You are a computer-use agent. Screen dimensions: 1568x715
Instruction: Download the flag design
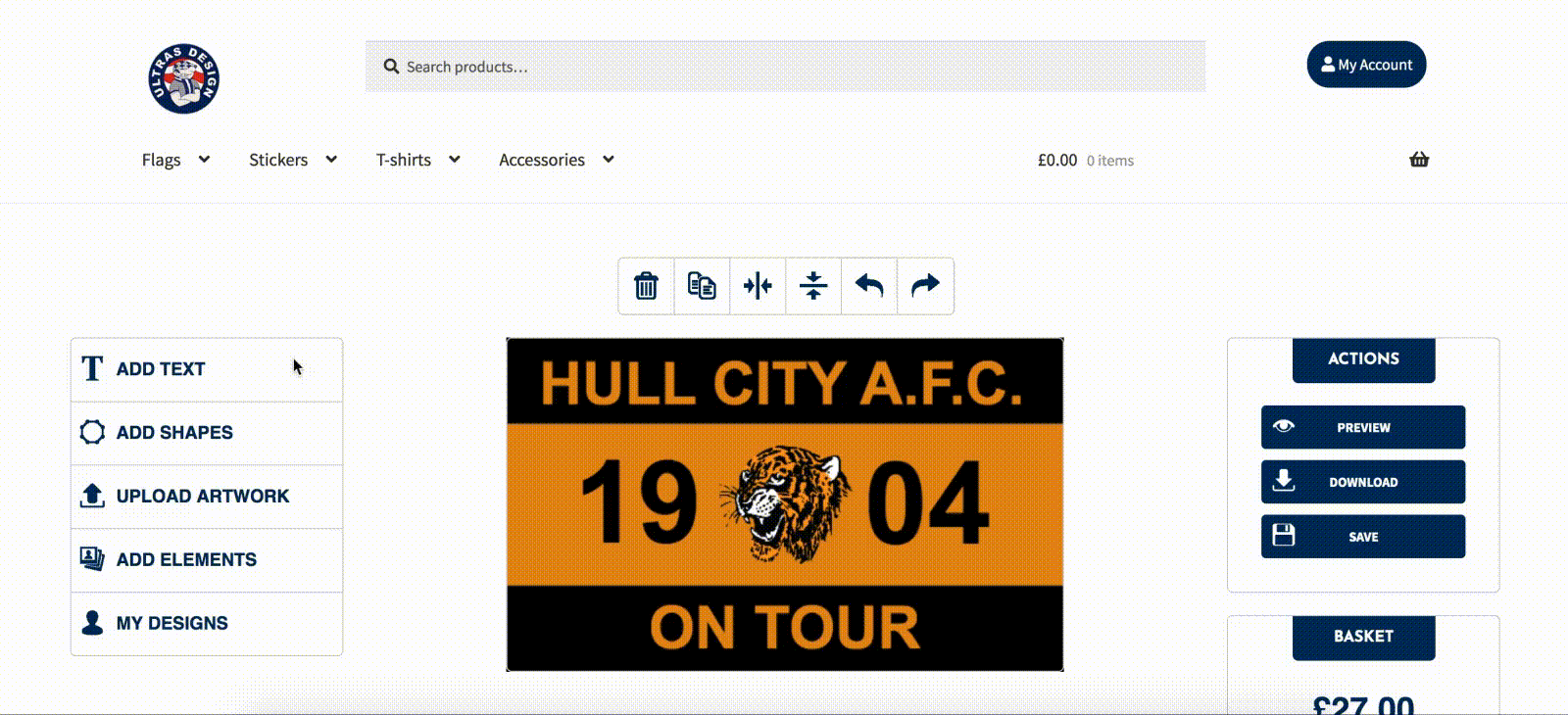pyautogui.click(x=1363, y=482)
